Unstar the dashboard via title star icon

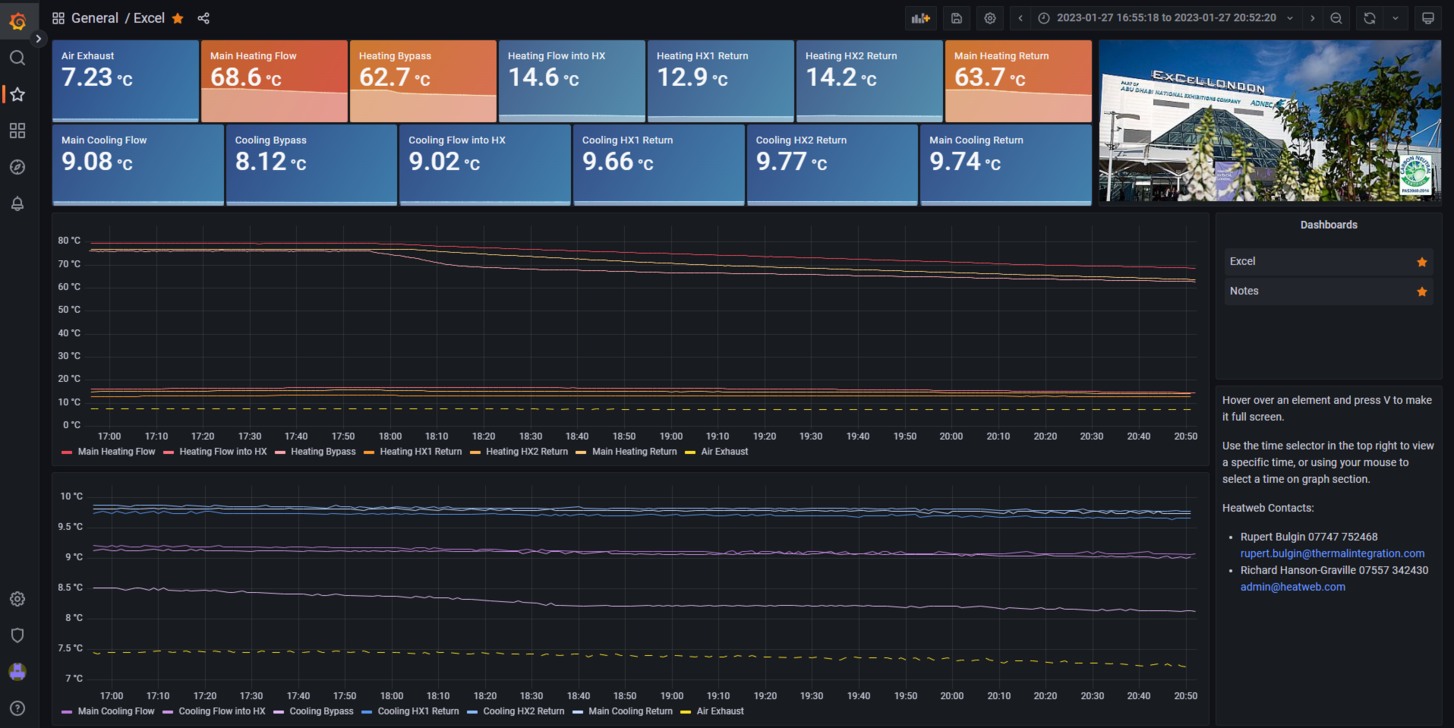(x=178, y=18)
